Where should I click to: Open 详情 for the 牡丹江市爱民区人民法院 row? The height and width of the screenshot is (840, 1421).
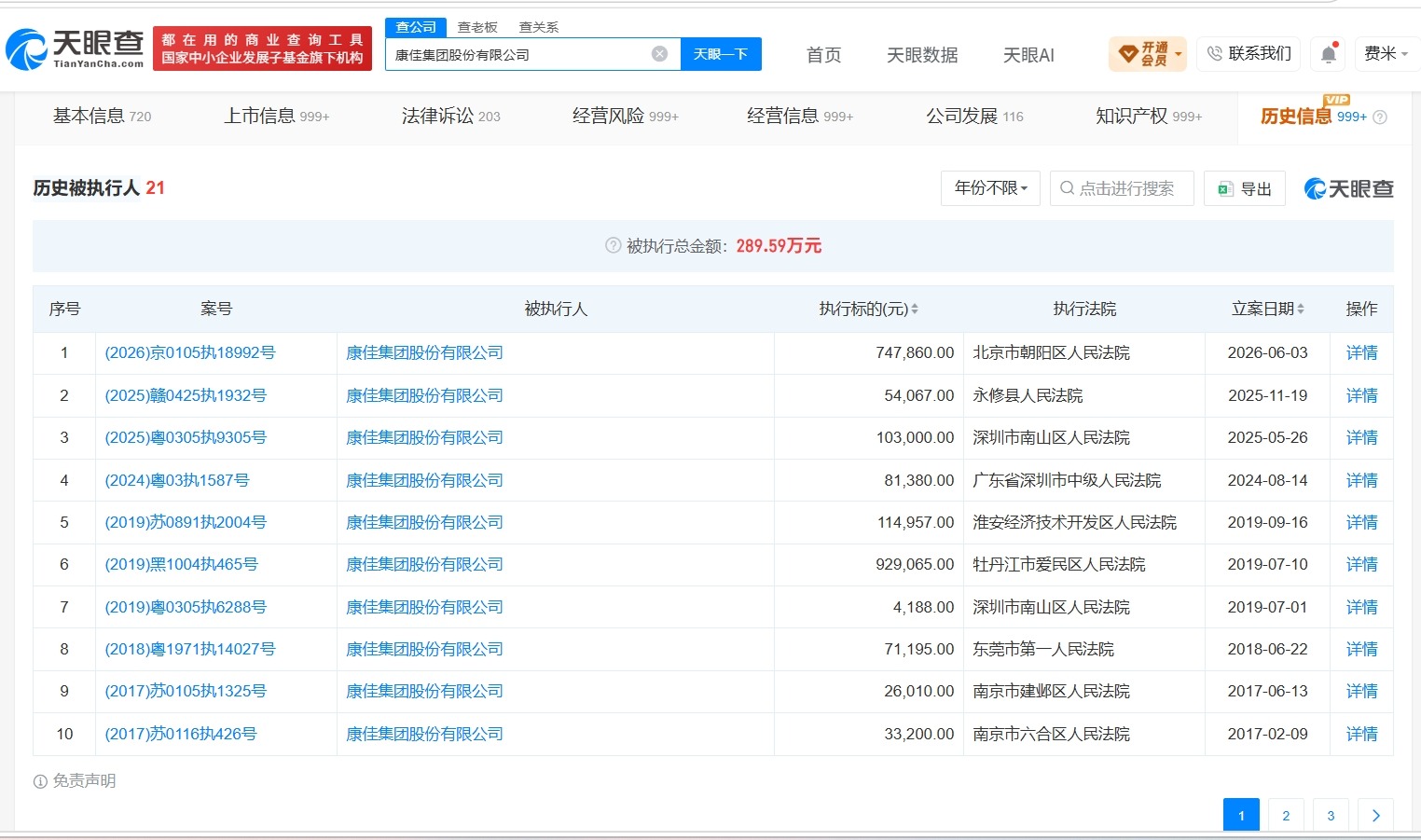(x=1361, y=565)
